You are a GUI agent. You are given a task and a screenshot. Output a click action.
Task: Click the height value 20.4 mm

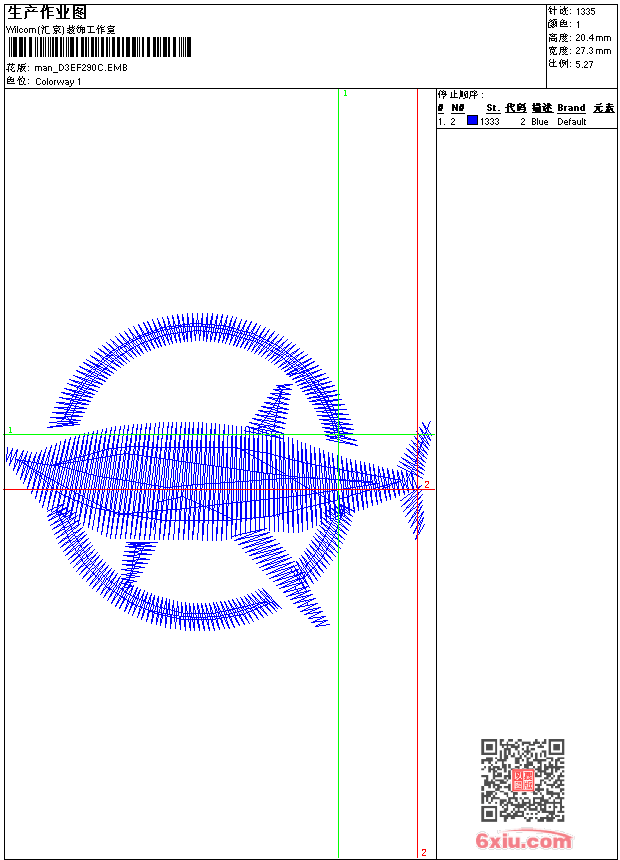(593, 38)
